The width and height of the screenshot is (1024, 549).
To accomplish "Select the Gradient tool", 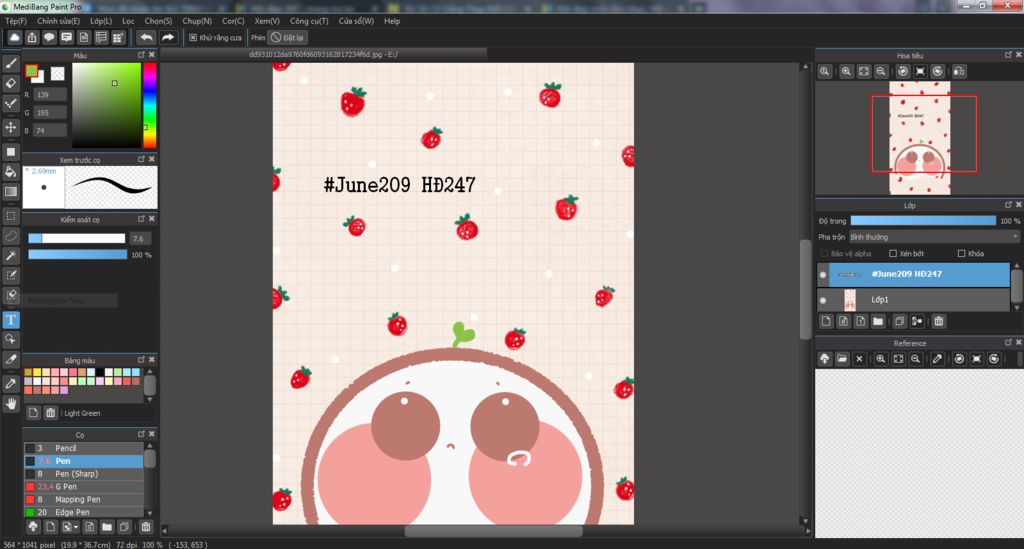I will [x=10, y=192].
